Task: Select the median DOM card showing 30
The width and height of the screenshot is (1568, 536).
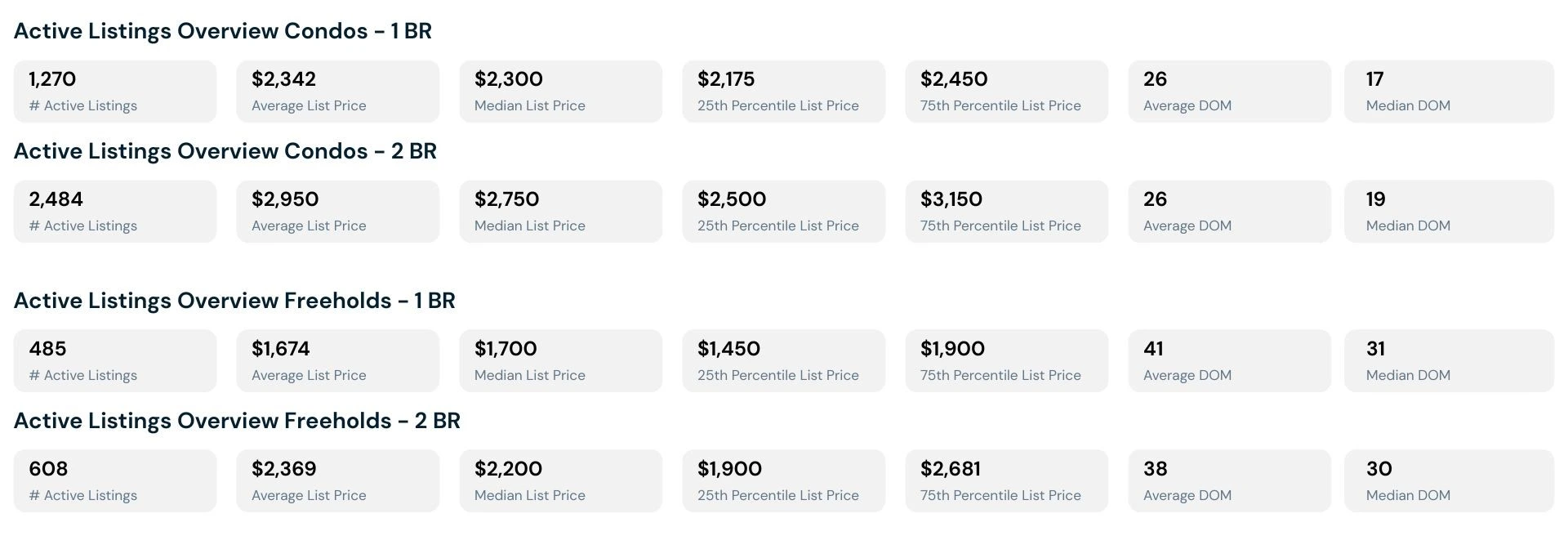Action: coord(1449,481)
